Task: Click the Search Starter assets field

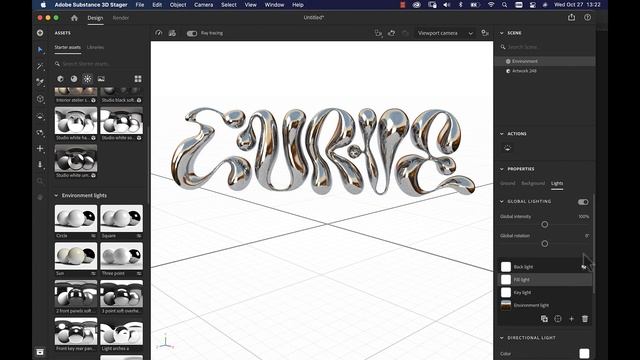Action: point(100,64)
